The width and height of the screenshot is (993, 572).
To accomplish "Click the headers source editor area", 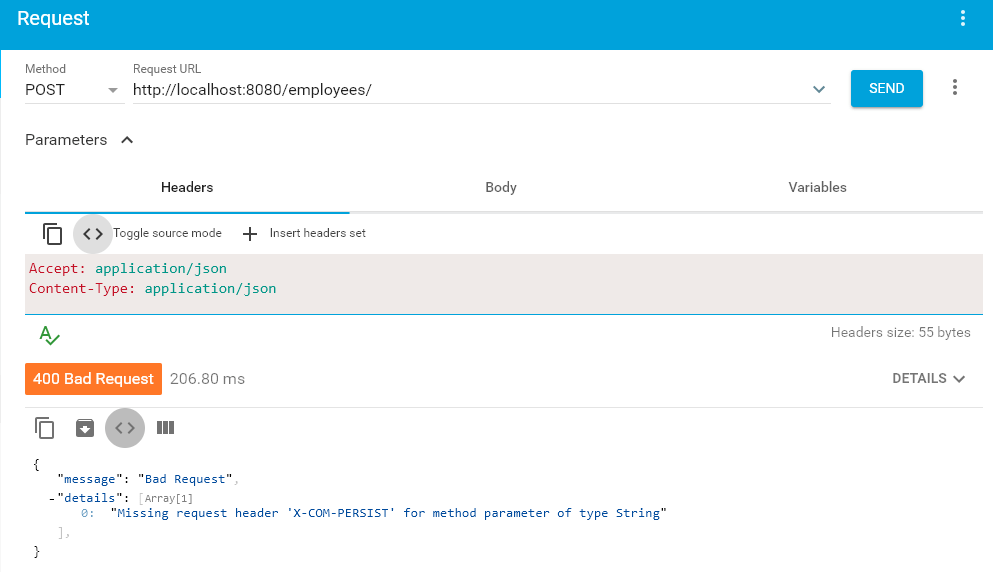I will [503, 284].
